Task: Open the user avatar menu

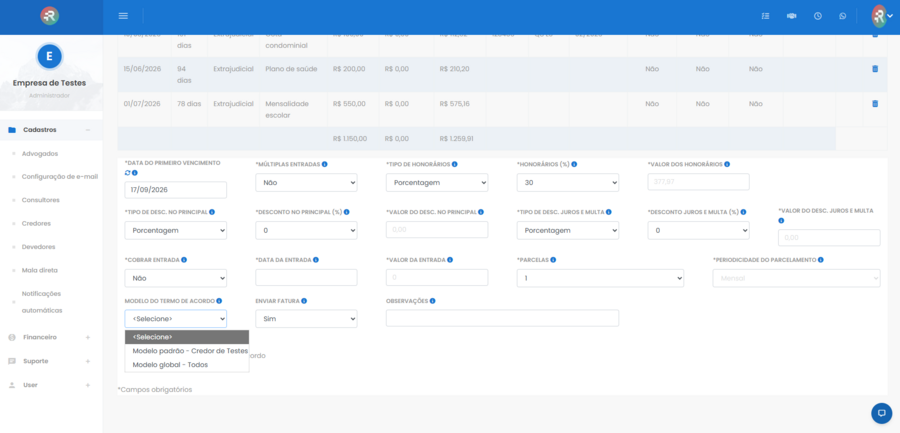Action: 882,16
